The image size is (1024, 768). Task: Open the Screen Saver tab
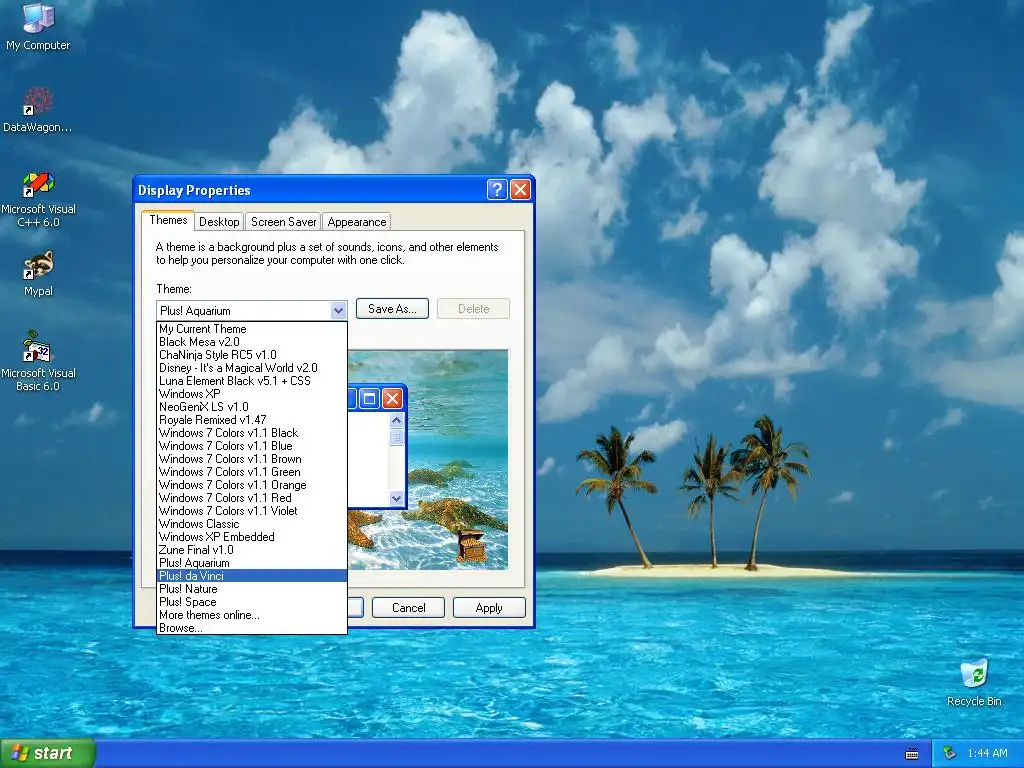tap(283, 222)
